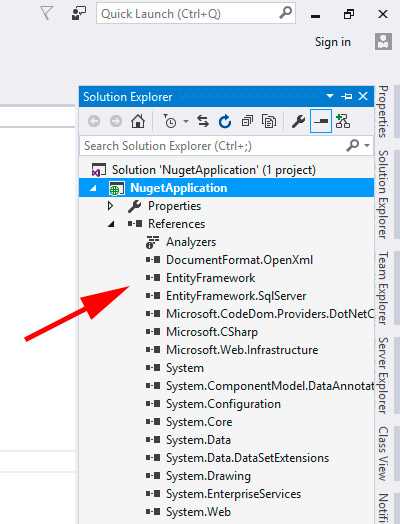Click the reference icon beside Microsoft.CSharp

pyautogui.click(x=153, y=332)
